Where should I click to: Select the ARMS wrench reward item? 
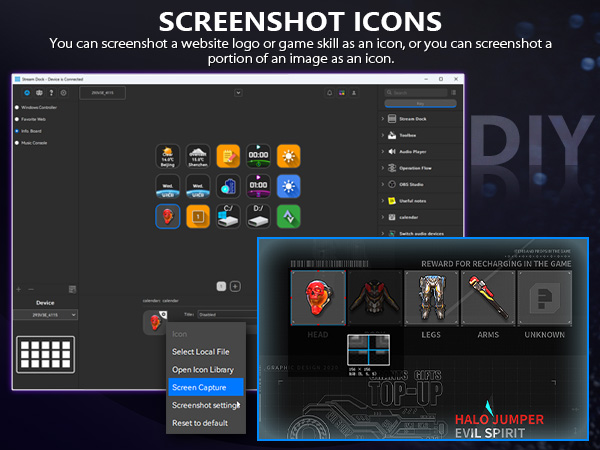pyautogui.click(x=488, y=298)
